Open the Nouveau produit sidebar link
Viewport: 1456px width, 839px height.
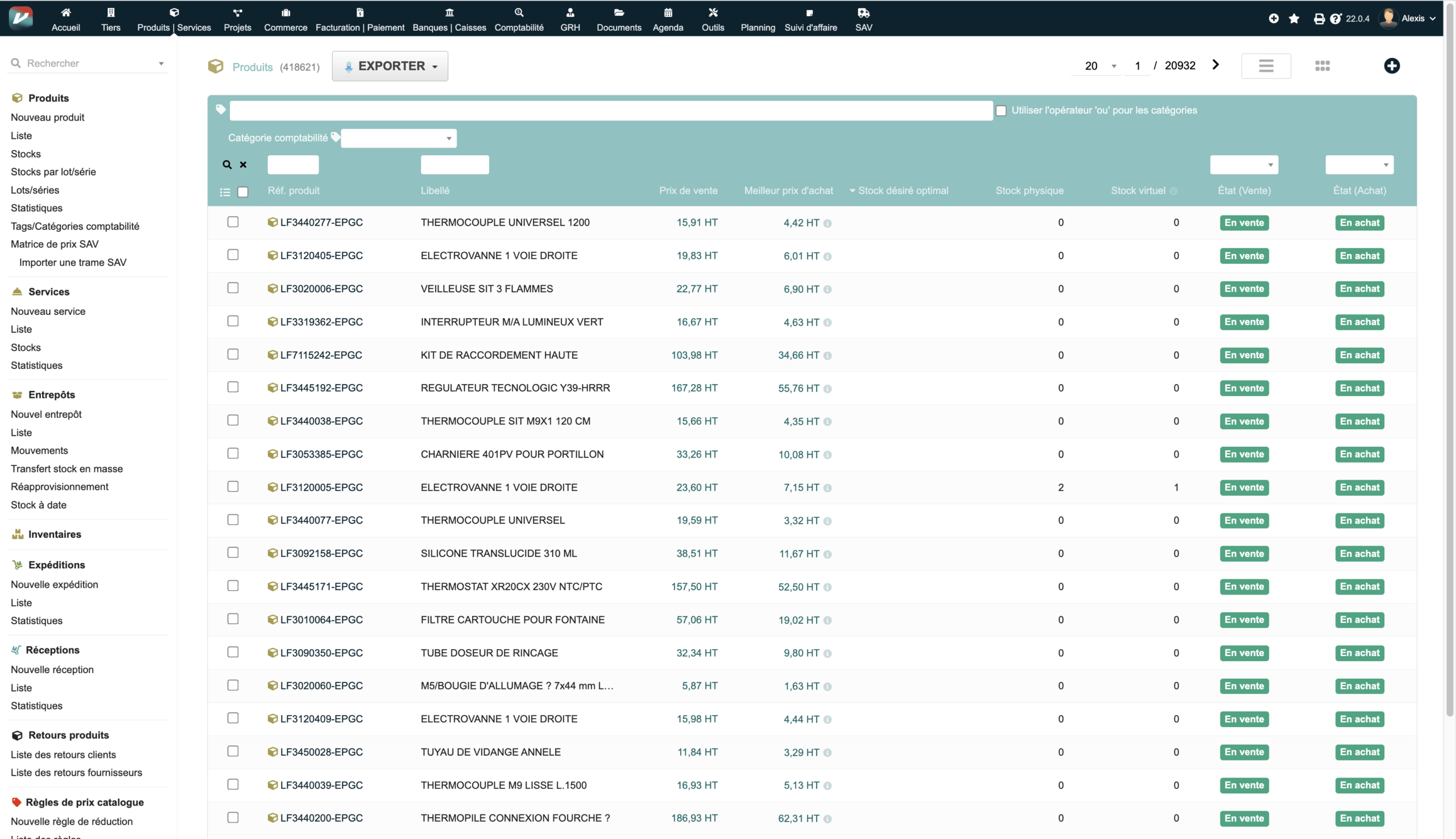(x=47, y=117)
